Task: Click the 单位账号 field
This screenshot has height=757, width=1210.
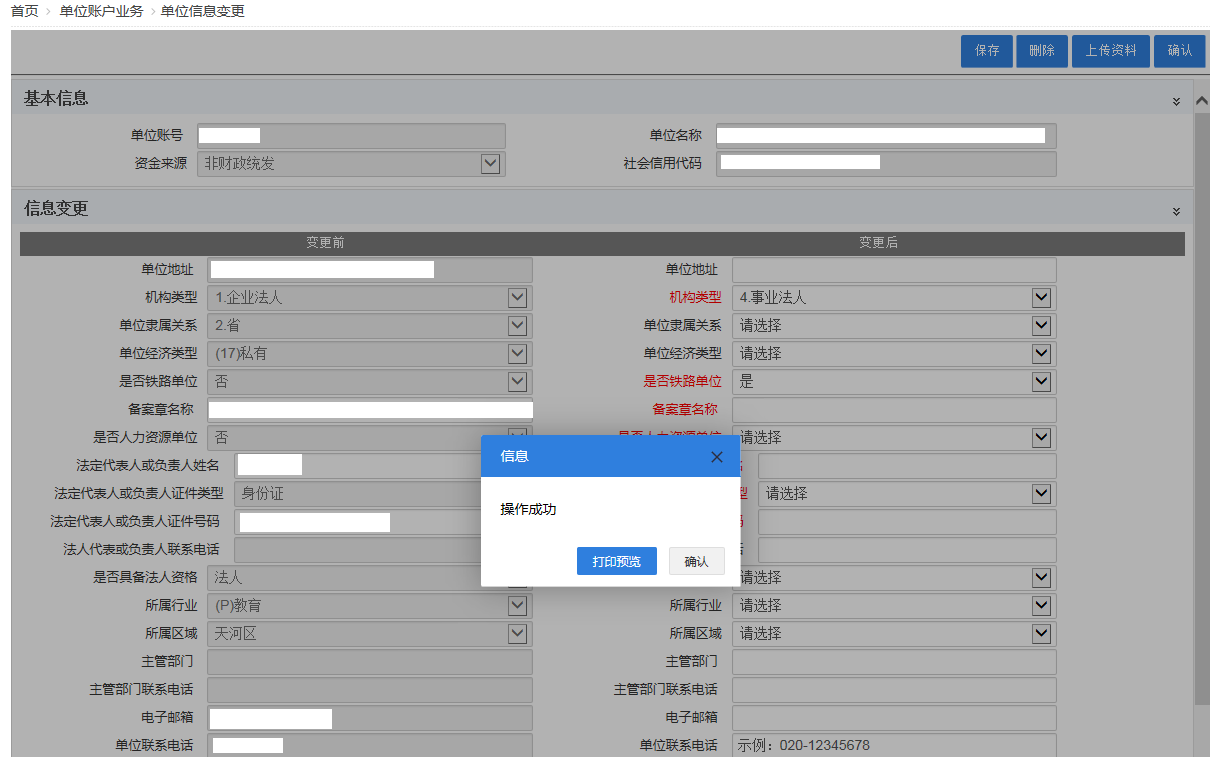Action: coord(351,136)
